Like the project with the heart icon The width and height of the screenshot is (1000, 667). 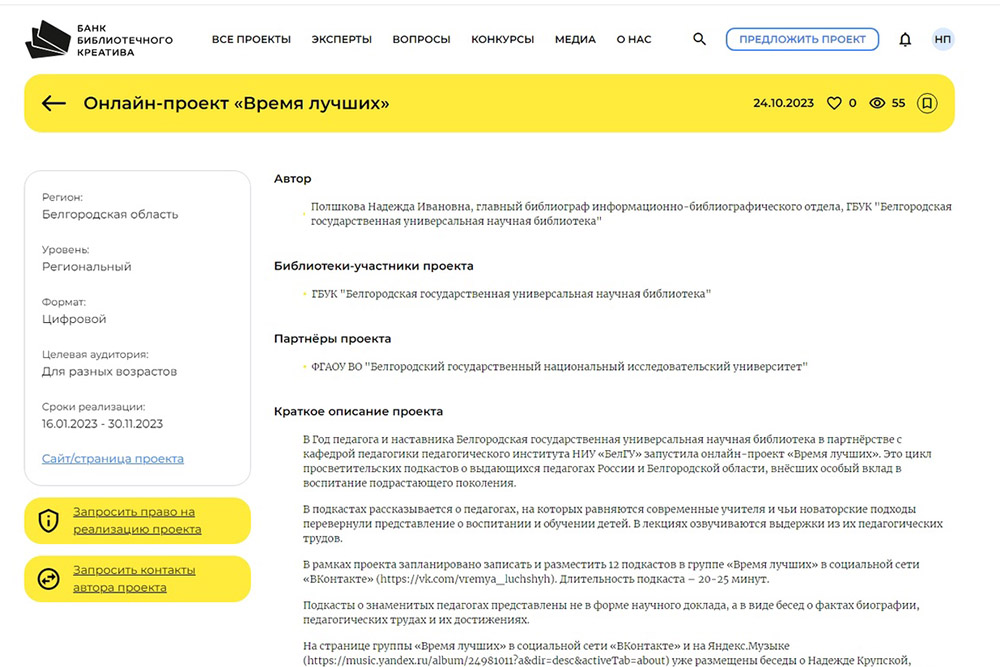pyautogui.click(x=834, y=103)
